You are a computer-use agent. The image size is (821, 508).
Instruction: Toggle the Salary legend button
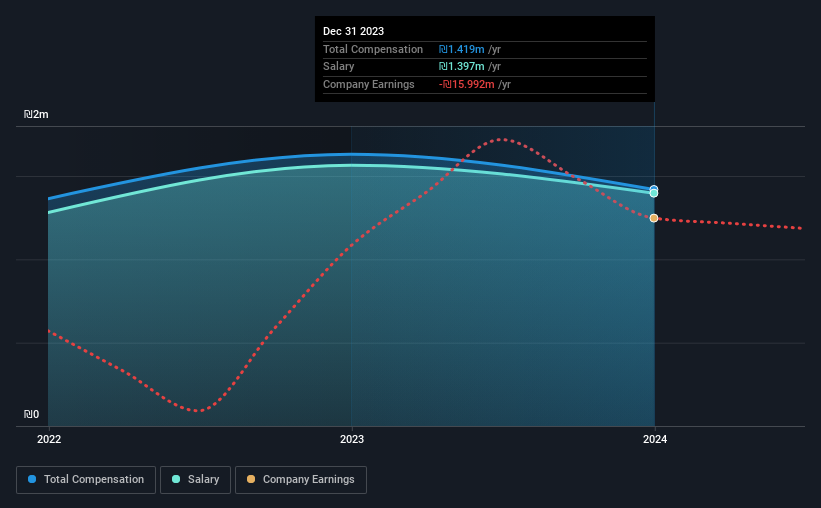point(195,480)
